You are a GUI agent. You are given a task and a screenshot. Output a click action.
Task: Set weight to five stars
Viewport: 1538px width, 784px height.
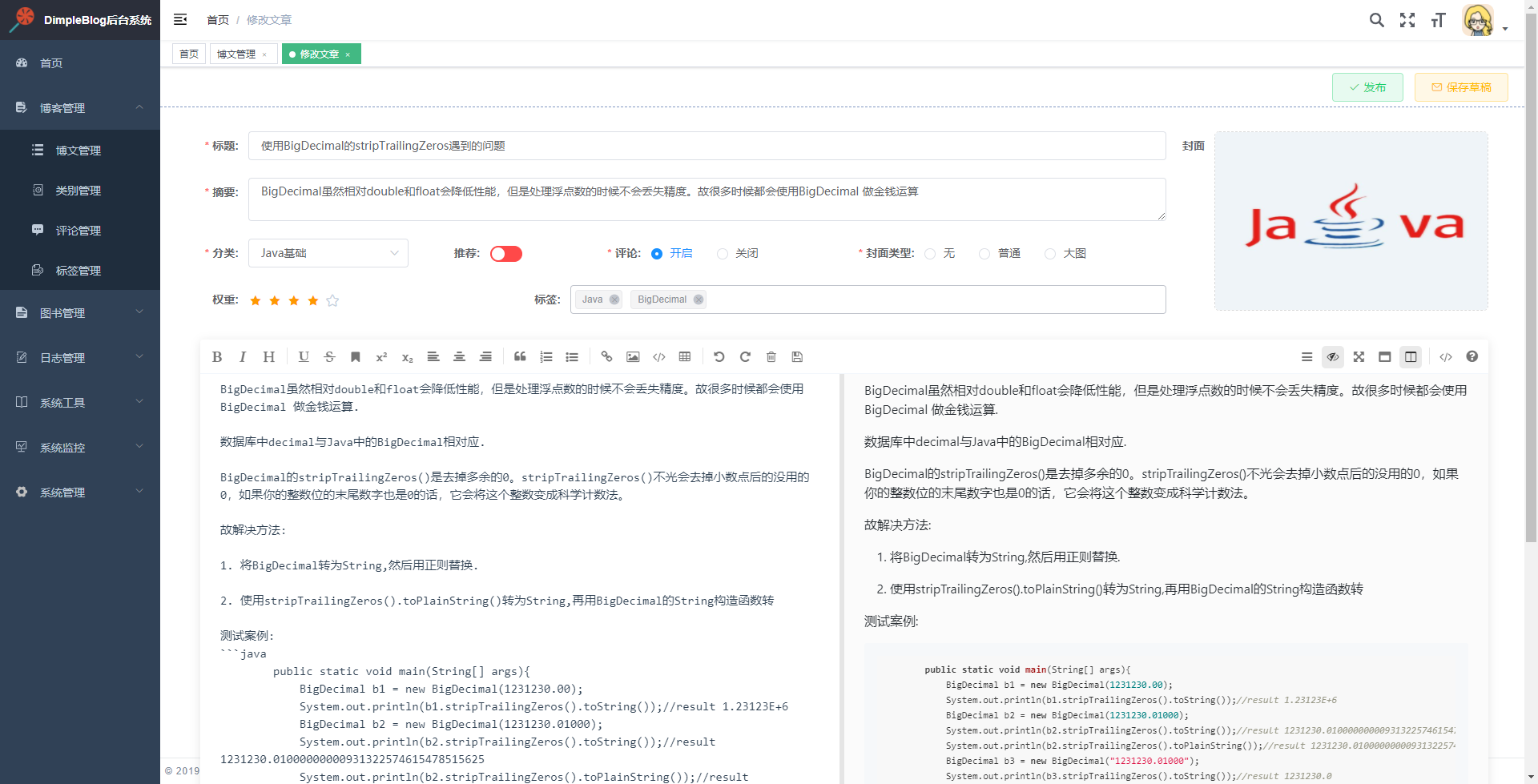click(x=332, y=300)
